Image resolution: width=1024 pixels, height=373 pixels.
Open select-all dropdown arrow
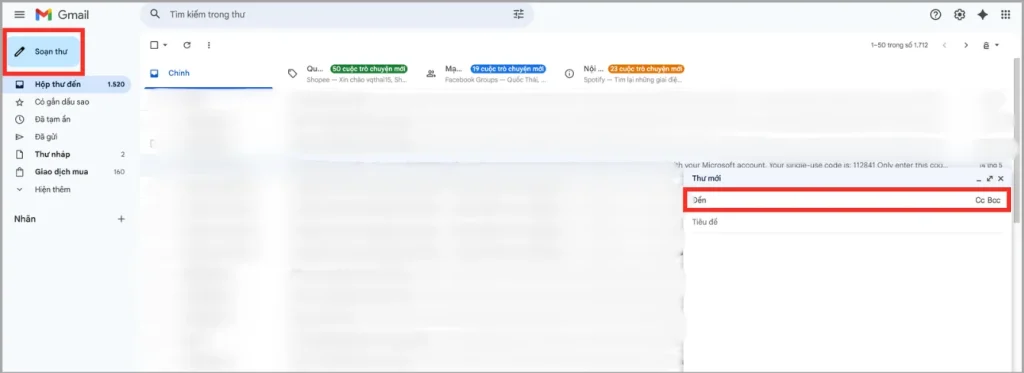click(x=165, y=45)
